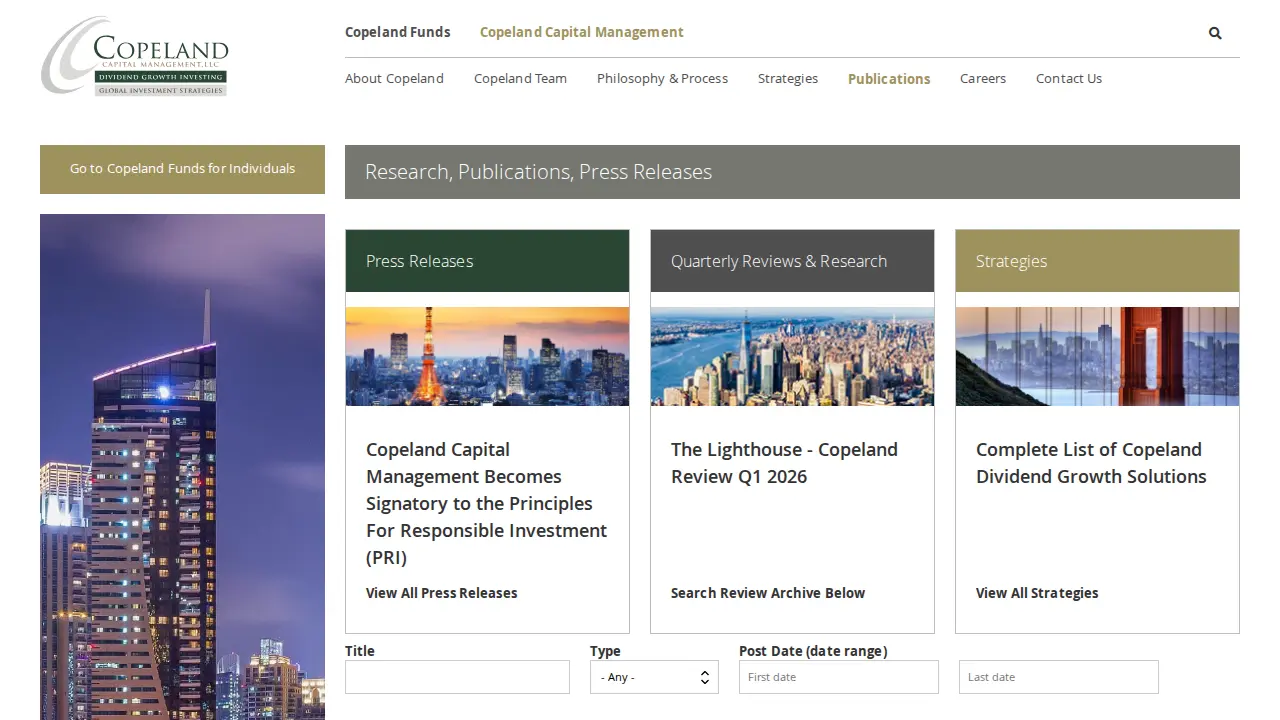Click the Post Date (date range) label

[x=813, y=651]
